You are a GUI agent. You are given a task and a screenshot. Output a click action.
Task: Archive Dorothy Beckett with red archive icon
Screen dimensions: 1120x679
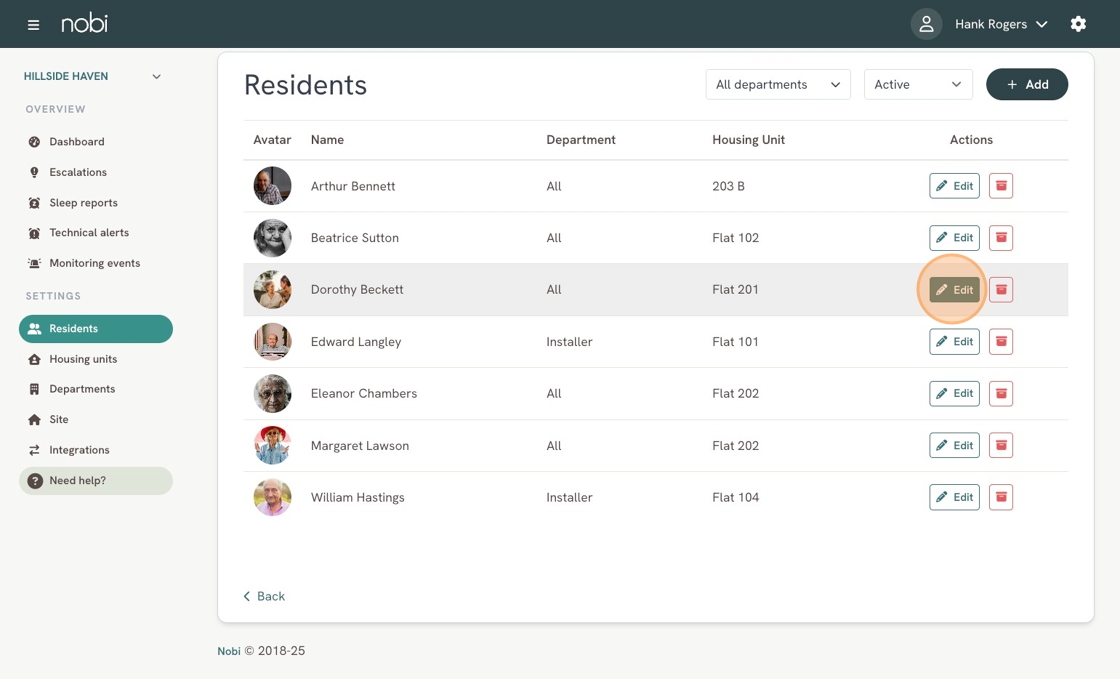coord(1001,290)
